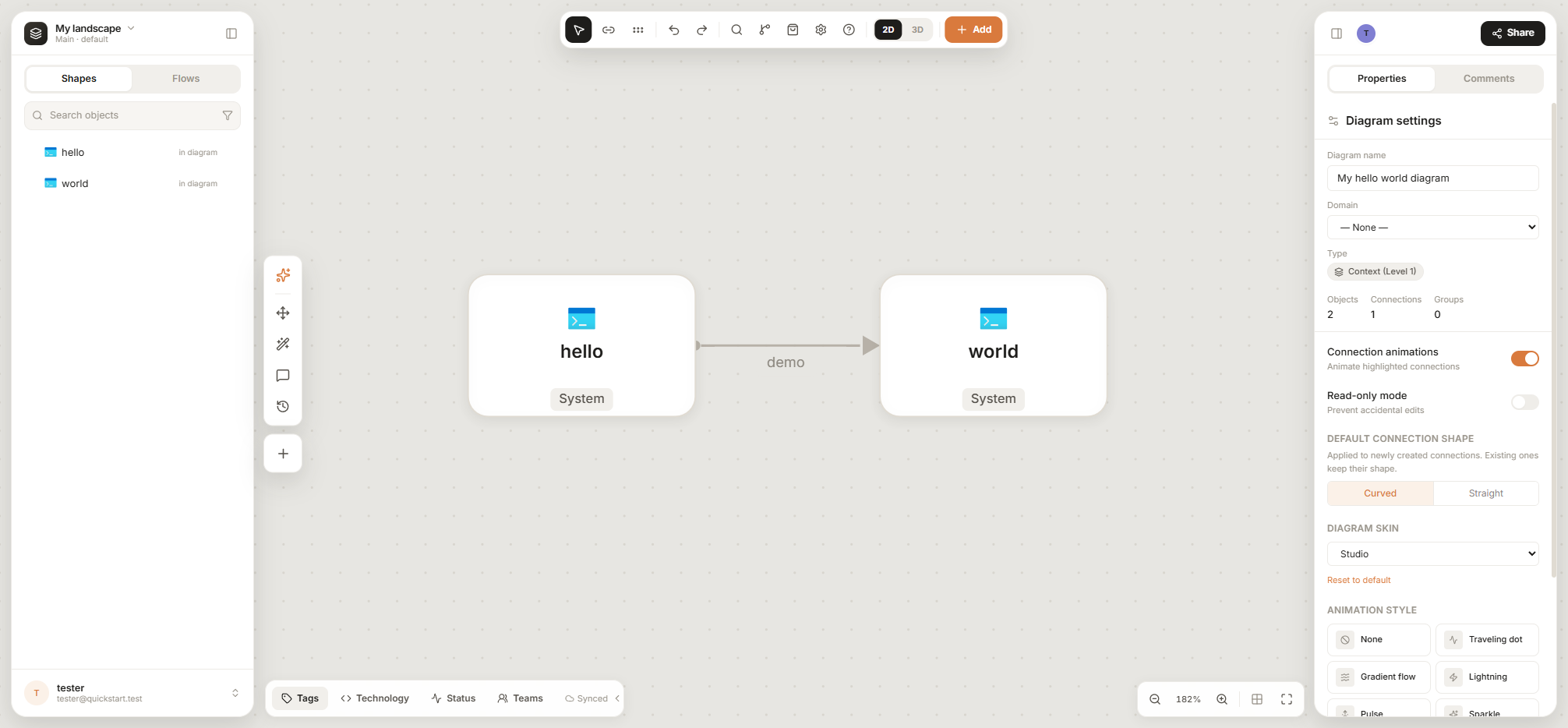Switch to 2D view

pos(888,30)
